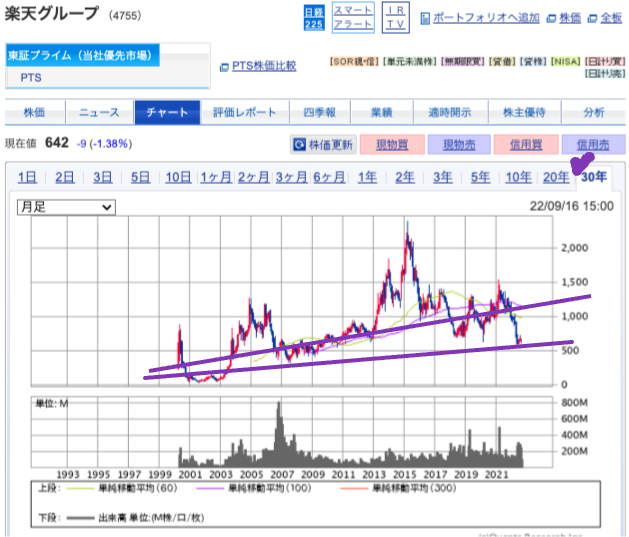Click the NISA label

566,61
